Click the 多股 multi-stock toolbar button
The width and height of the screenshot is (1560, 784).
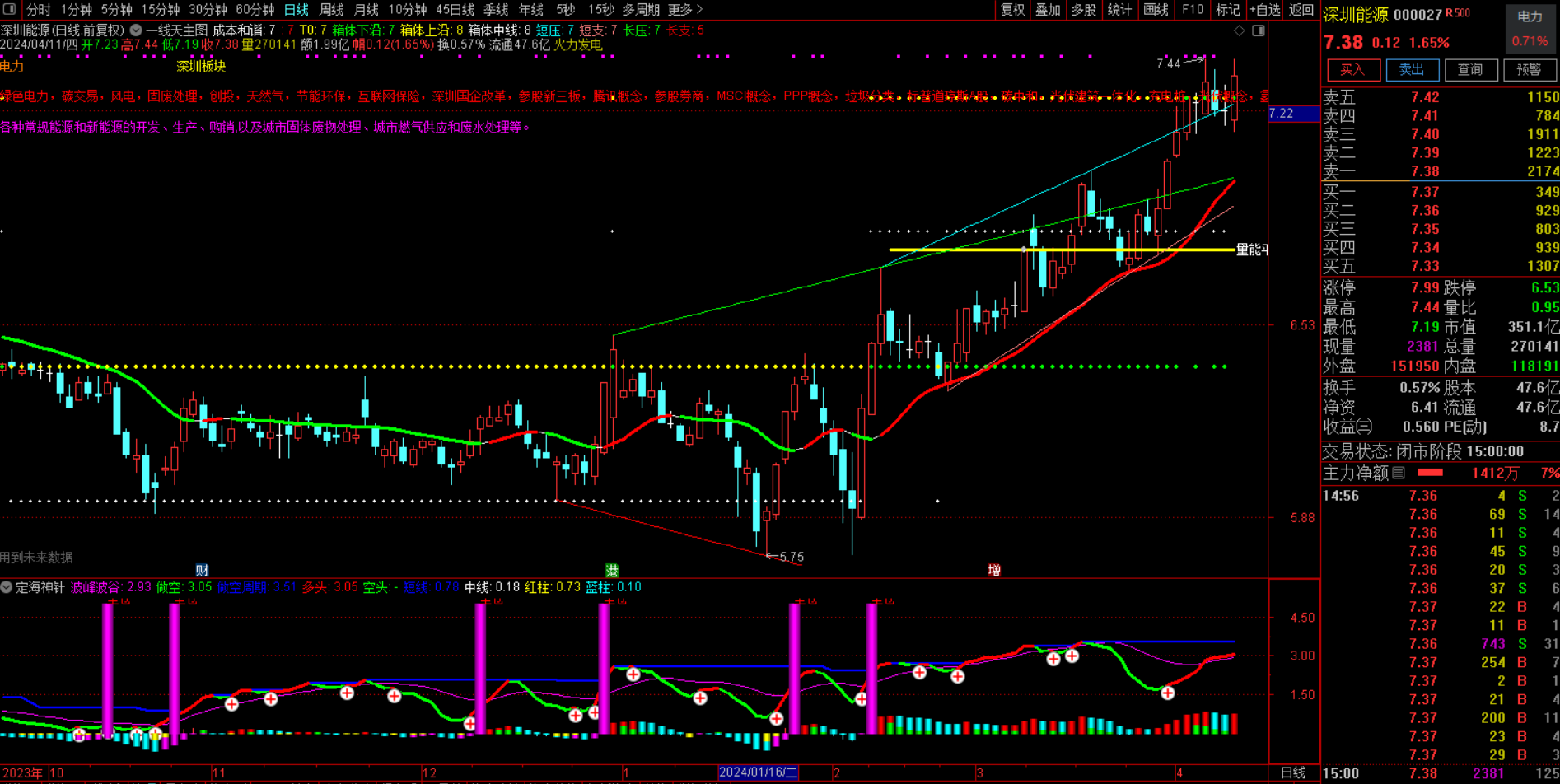pyautogui.click(x=1083, y=9)
